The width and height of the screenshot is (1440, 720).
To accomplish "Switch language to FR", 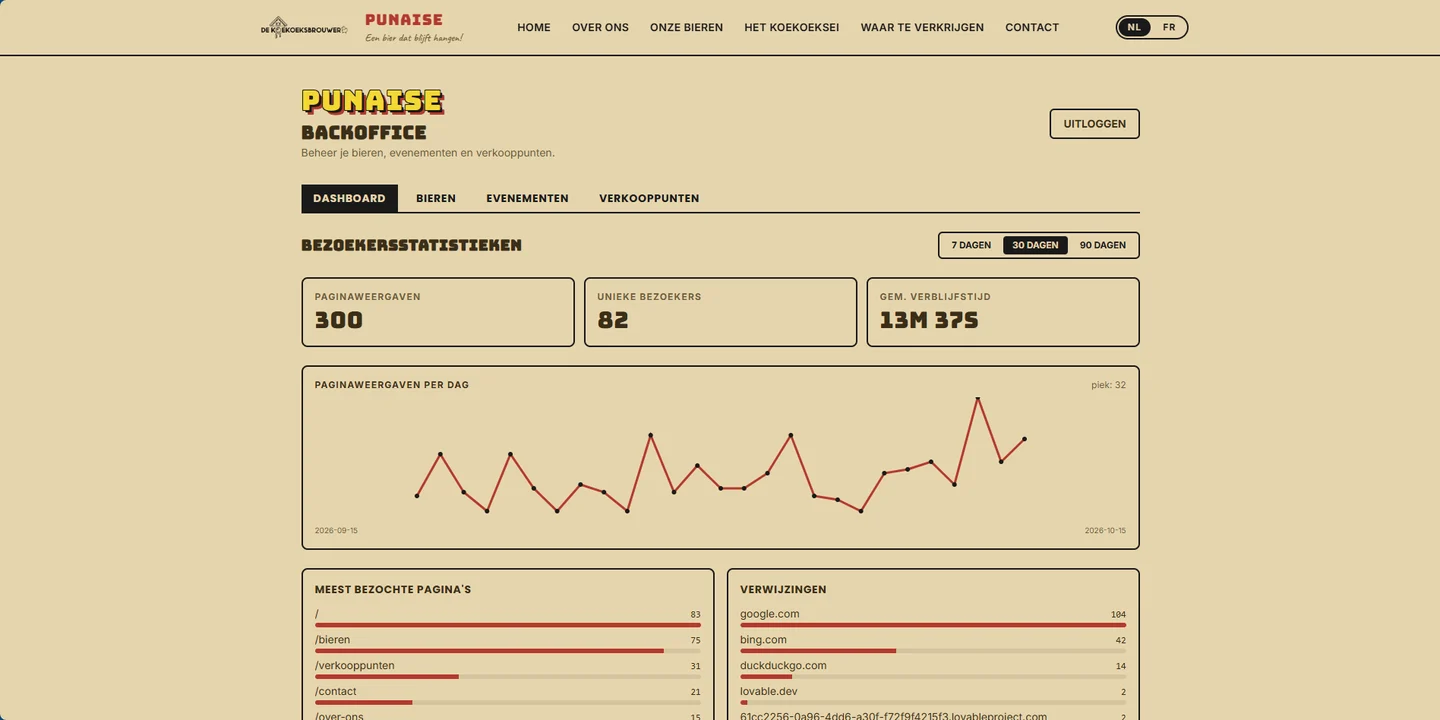I will (1169, 27).
